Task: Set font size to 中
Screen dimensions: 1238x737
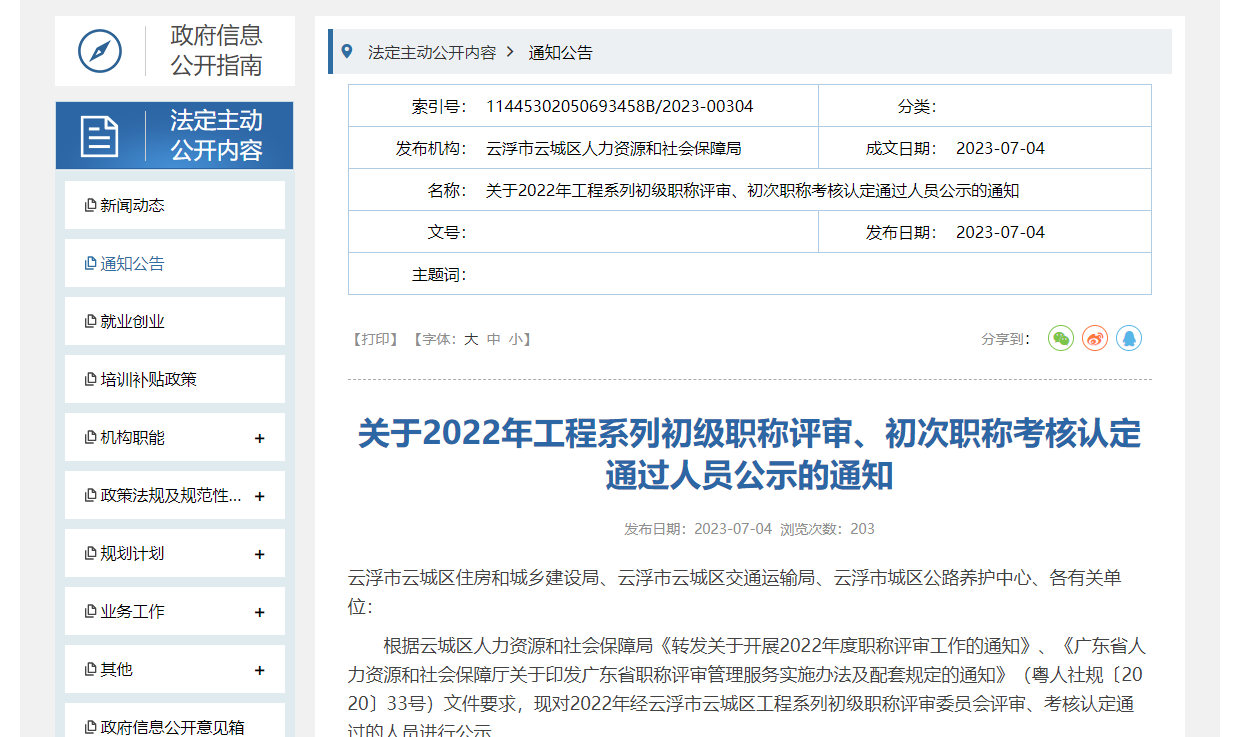Action: click(x=493, y=339)
